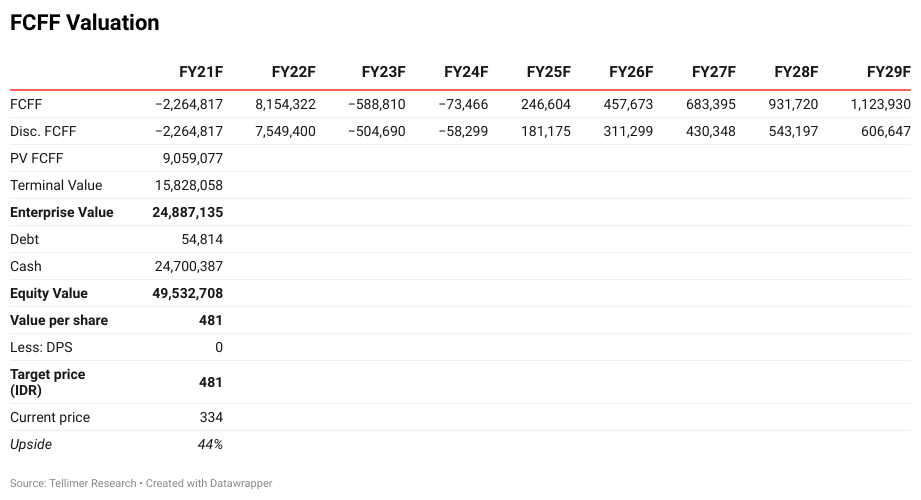Select the Disc. FCFF row label
Image resolution: width=921 pixels, height=500 pixels.
43,132
